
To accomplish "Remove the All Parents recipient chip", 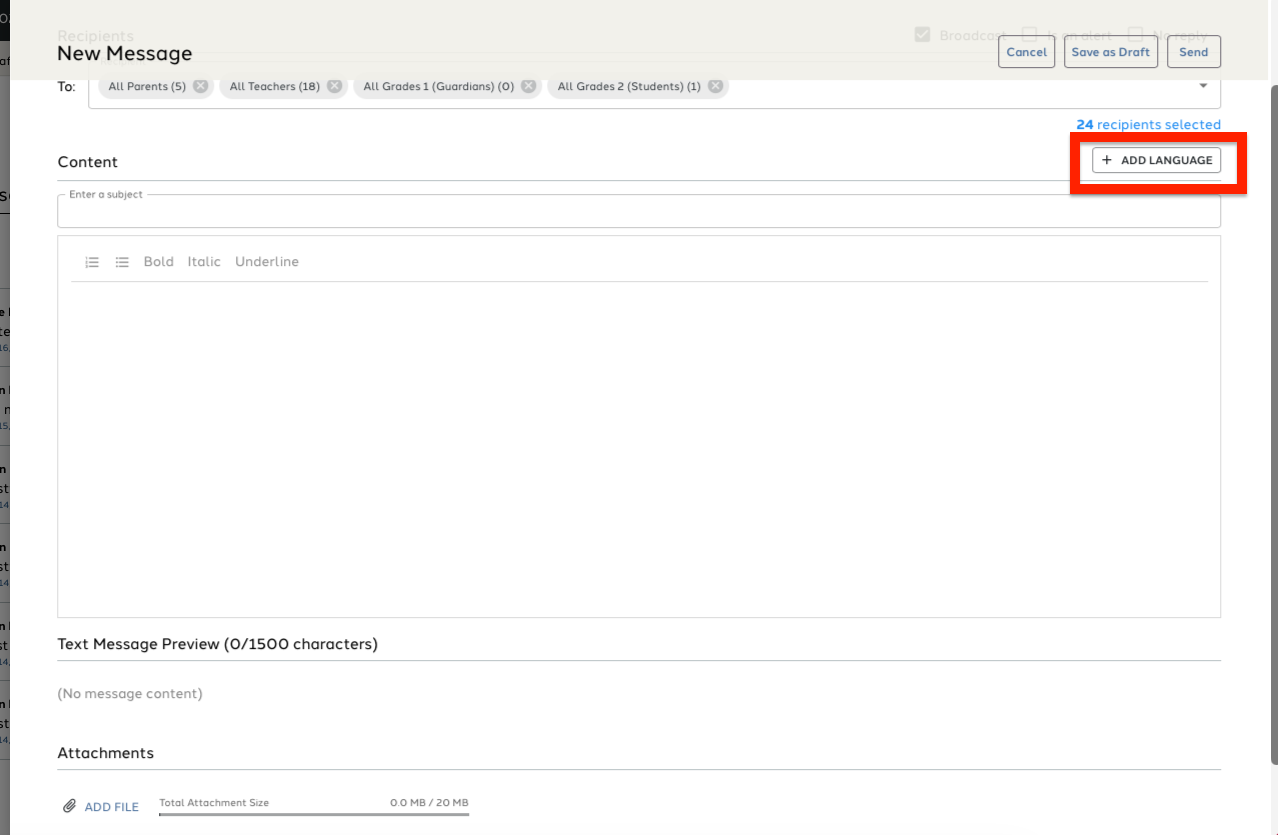I will (201, 86).
